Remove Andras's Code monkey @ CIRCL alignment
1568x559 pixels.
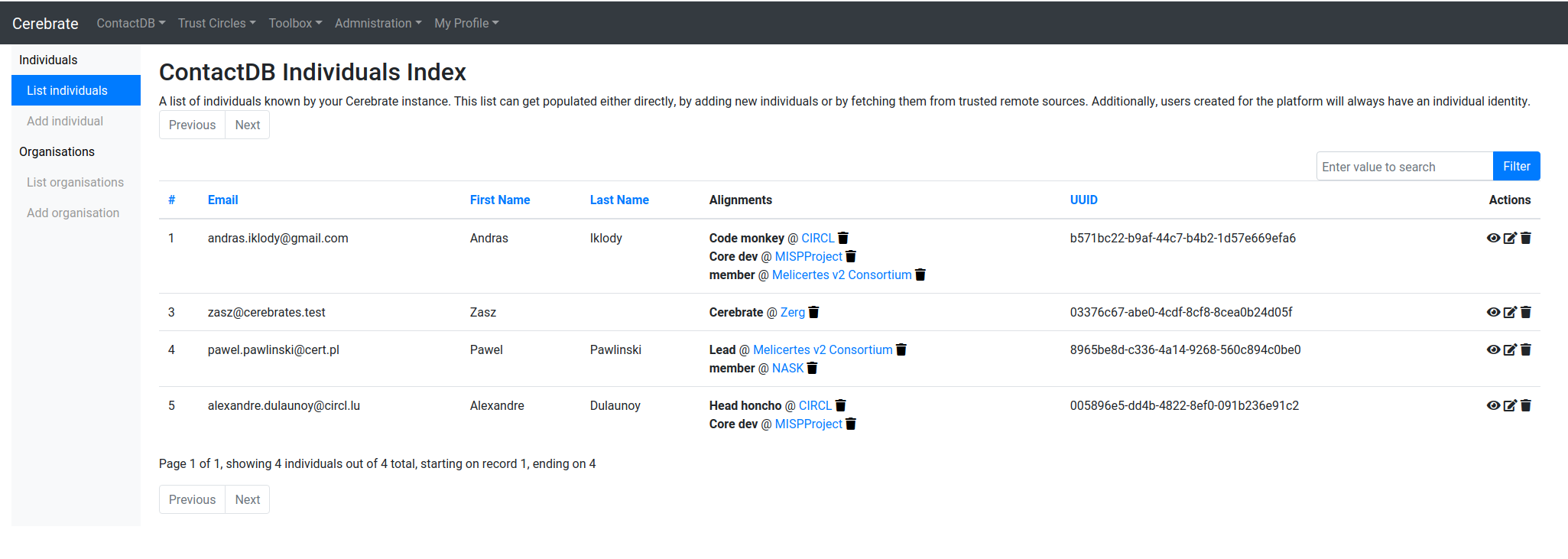843,238
